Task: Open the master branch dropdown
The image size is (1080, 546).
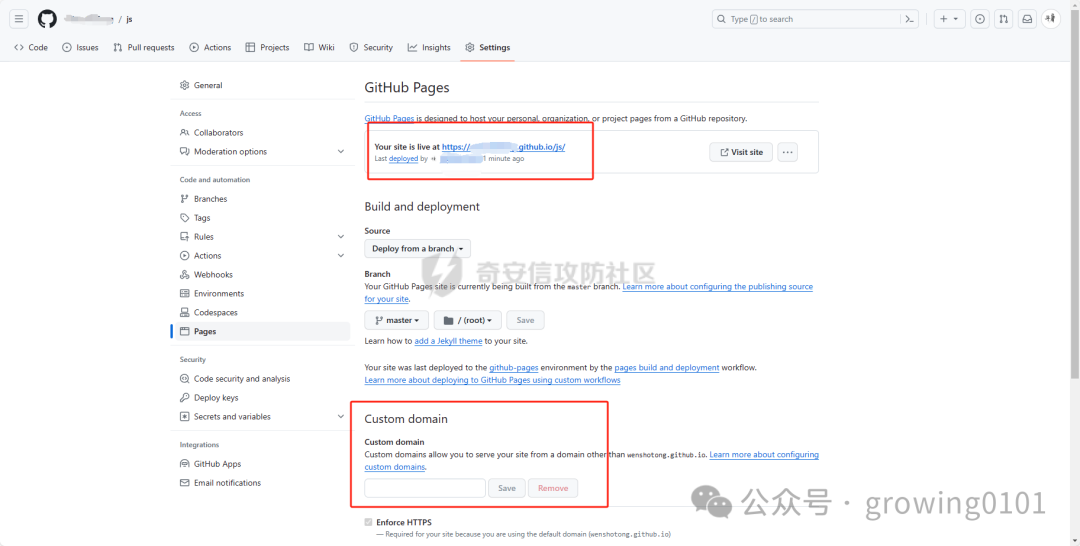Action: 397,320
